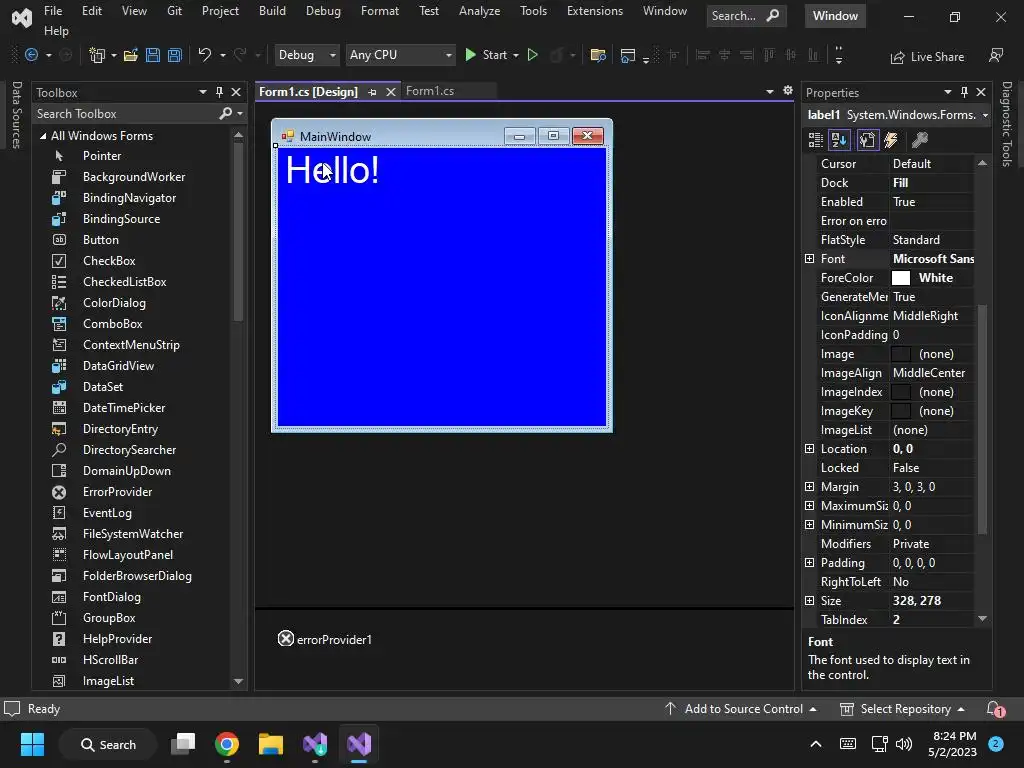Switch to the Form1.cs code tab
Screen dimensions: 1024x768
coord(430,91)
